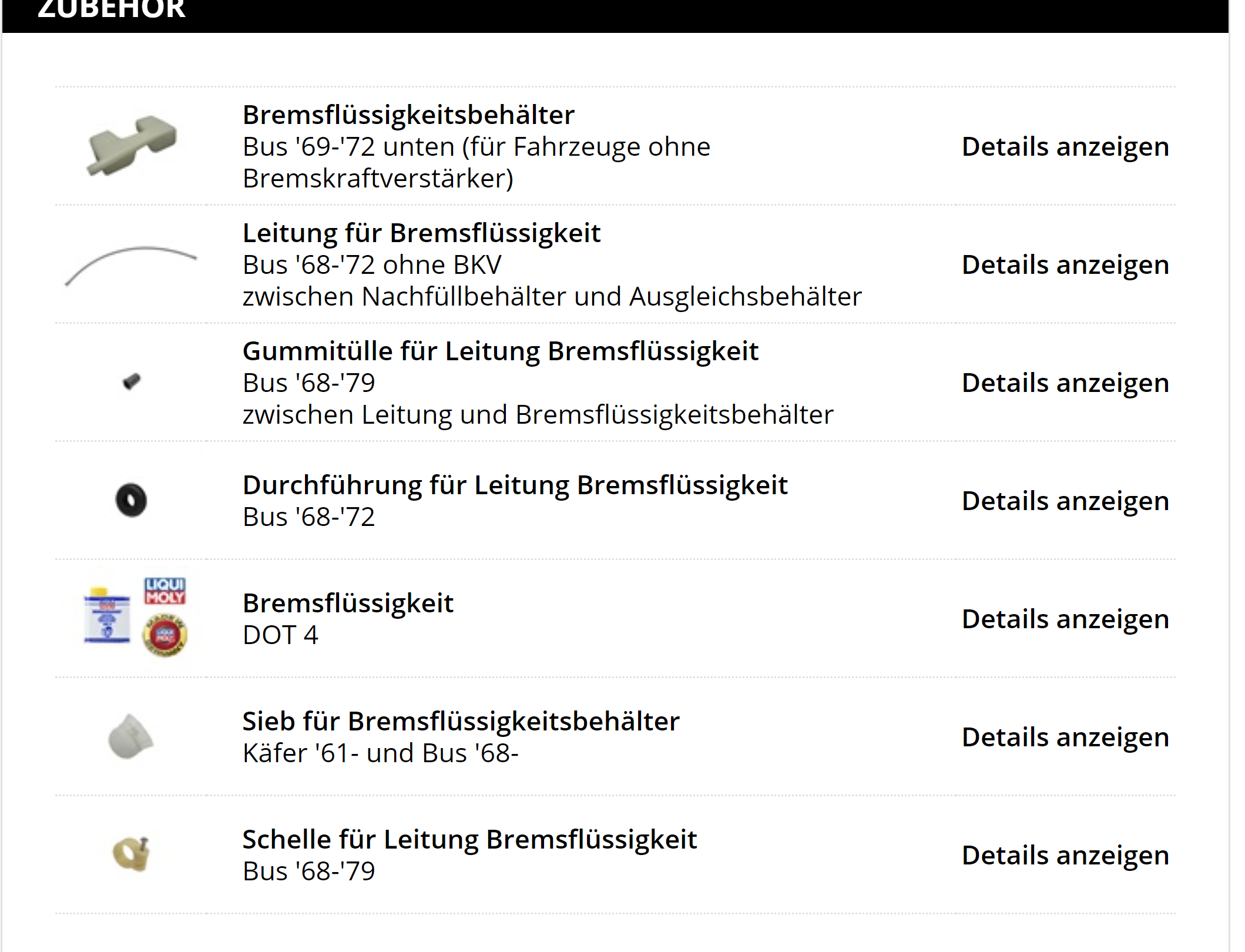Open Durchführung für Leitung Bremsflüssigkeit title
The width and height of the screenshot is (1245, 952).
pyautogui.click(x=515, y=485)
